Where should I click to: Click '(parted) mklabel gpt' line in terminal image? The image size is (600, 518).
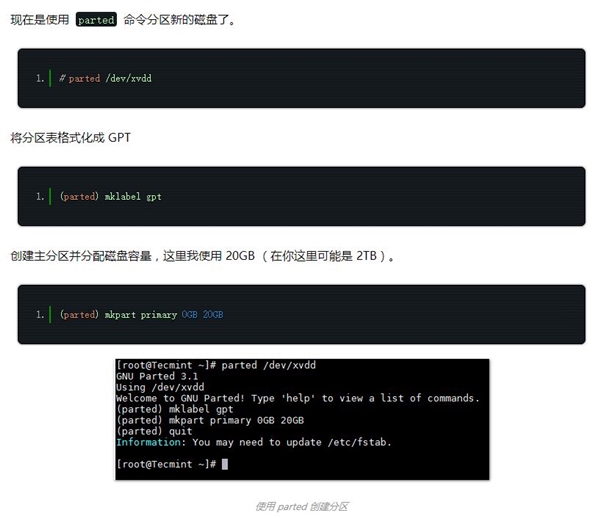click(175, 409)
